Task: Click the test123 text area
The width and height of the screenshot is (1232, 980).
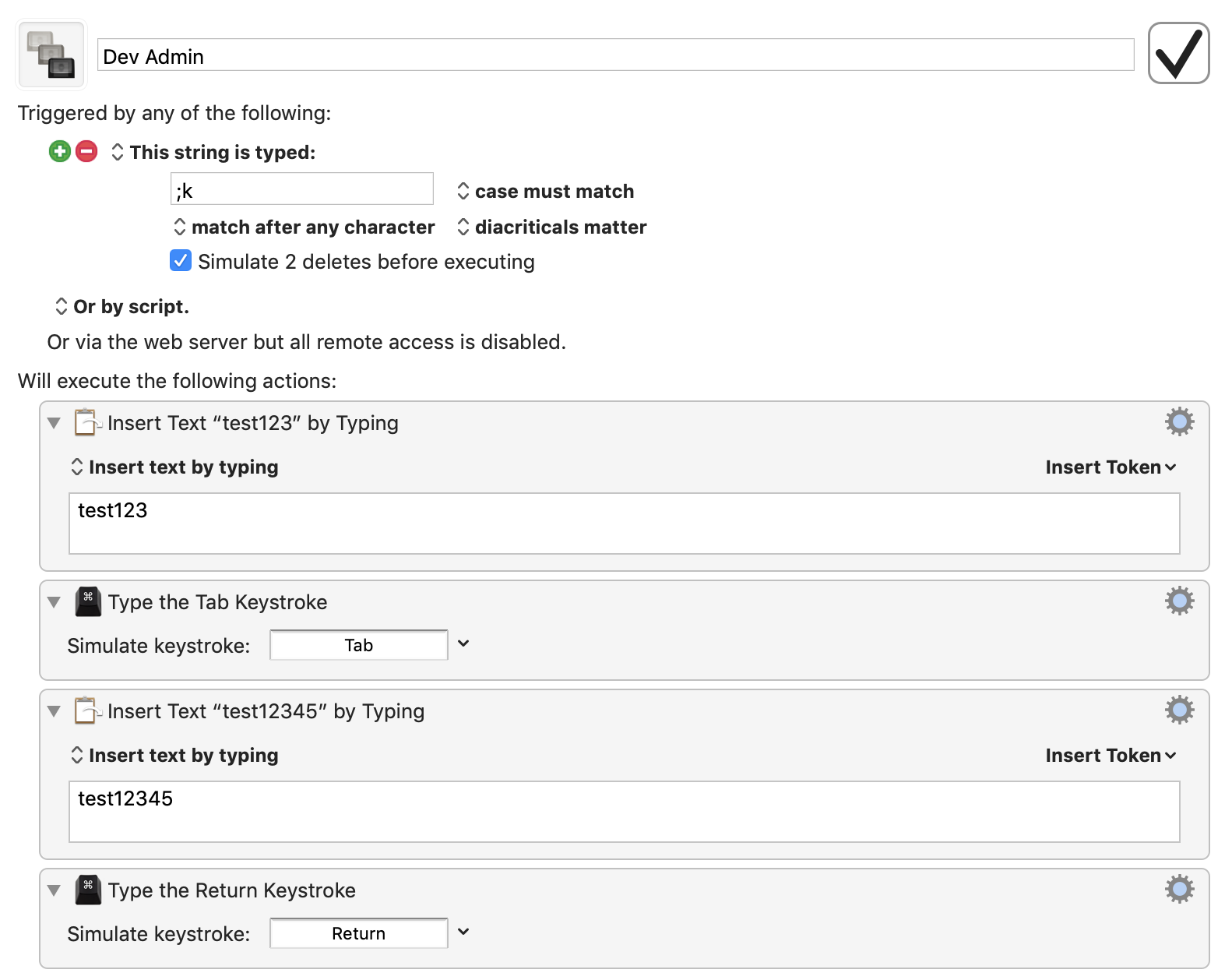Action: coord(624,523)
